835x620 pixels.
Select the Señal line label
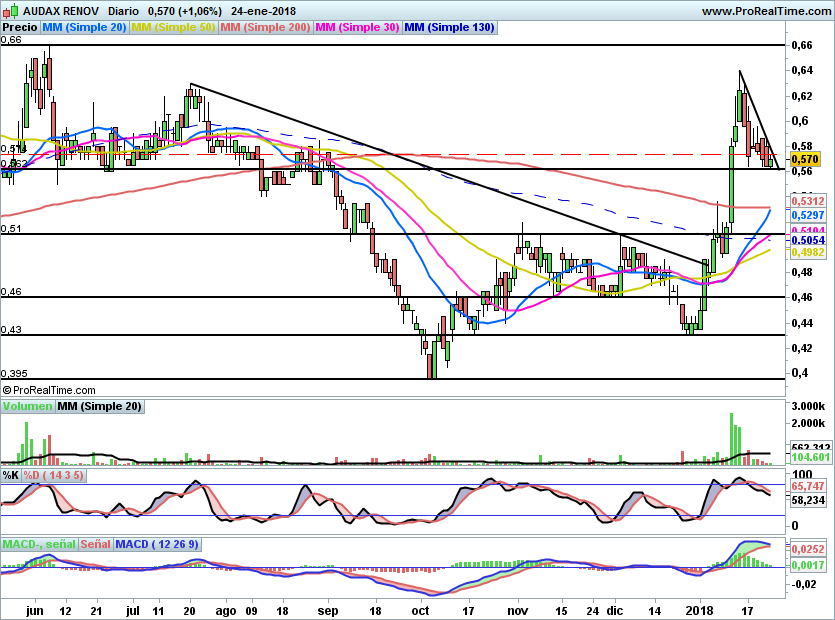click(95, 544)
